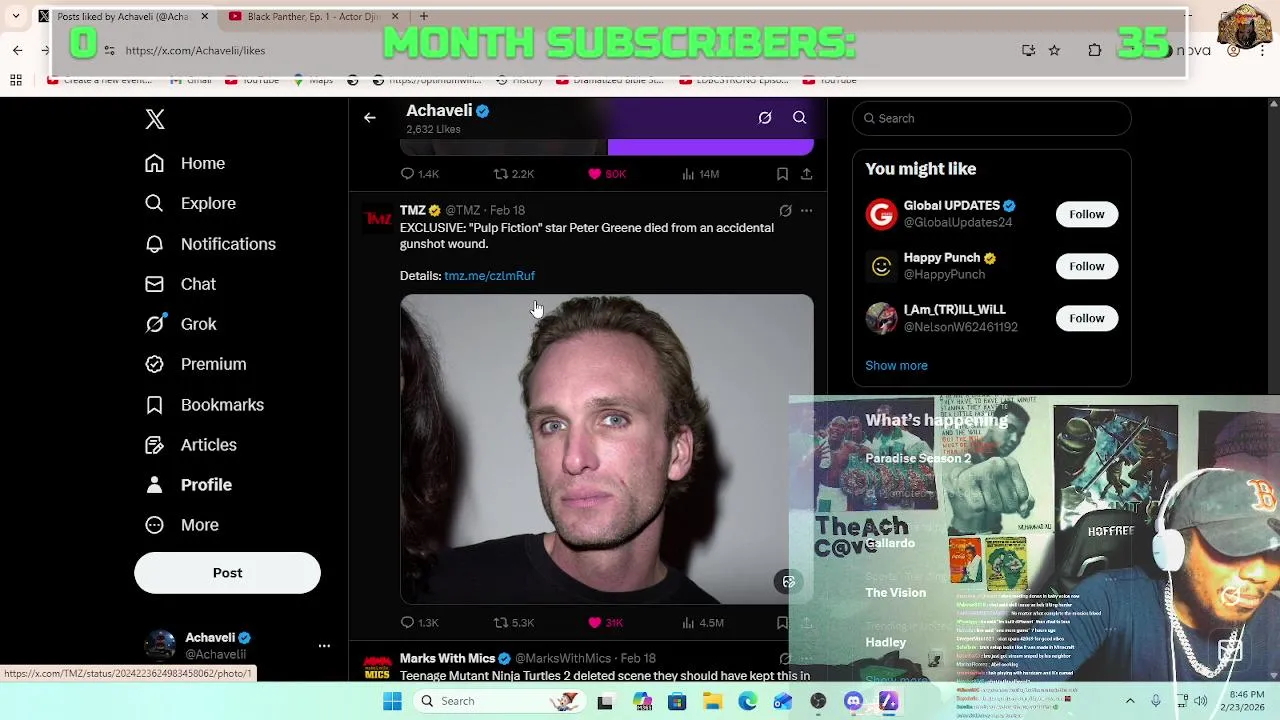Open a new browser tab

(x=424, y=16)
